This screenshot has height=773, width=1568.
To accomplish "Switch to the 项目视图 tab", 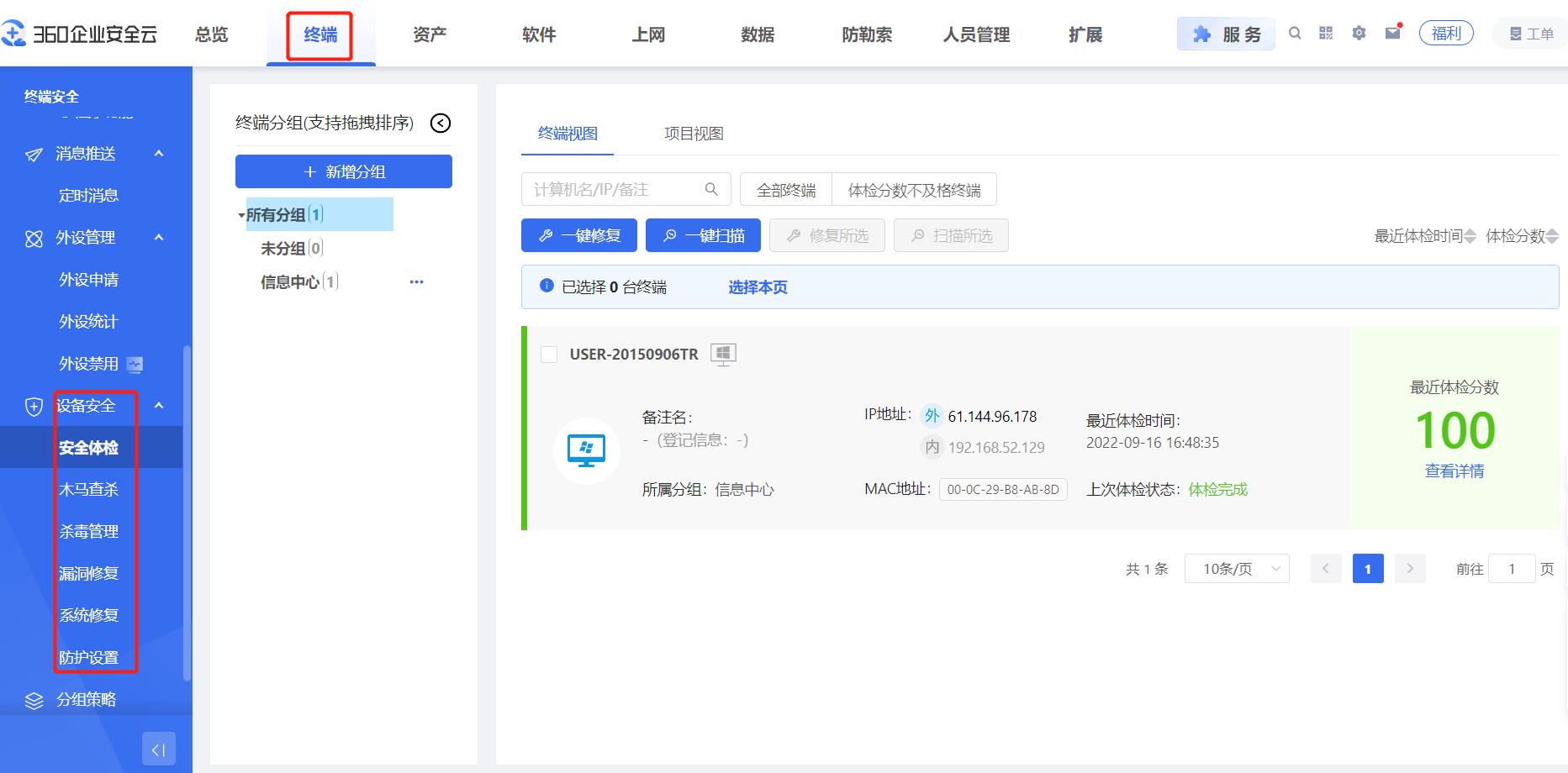I will [694, 134].
